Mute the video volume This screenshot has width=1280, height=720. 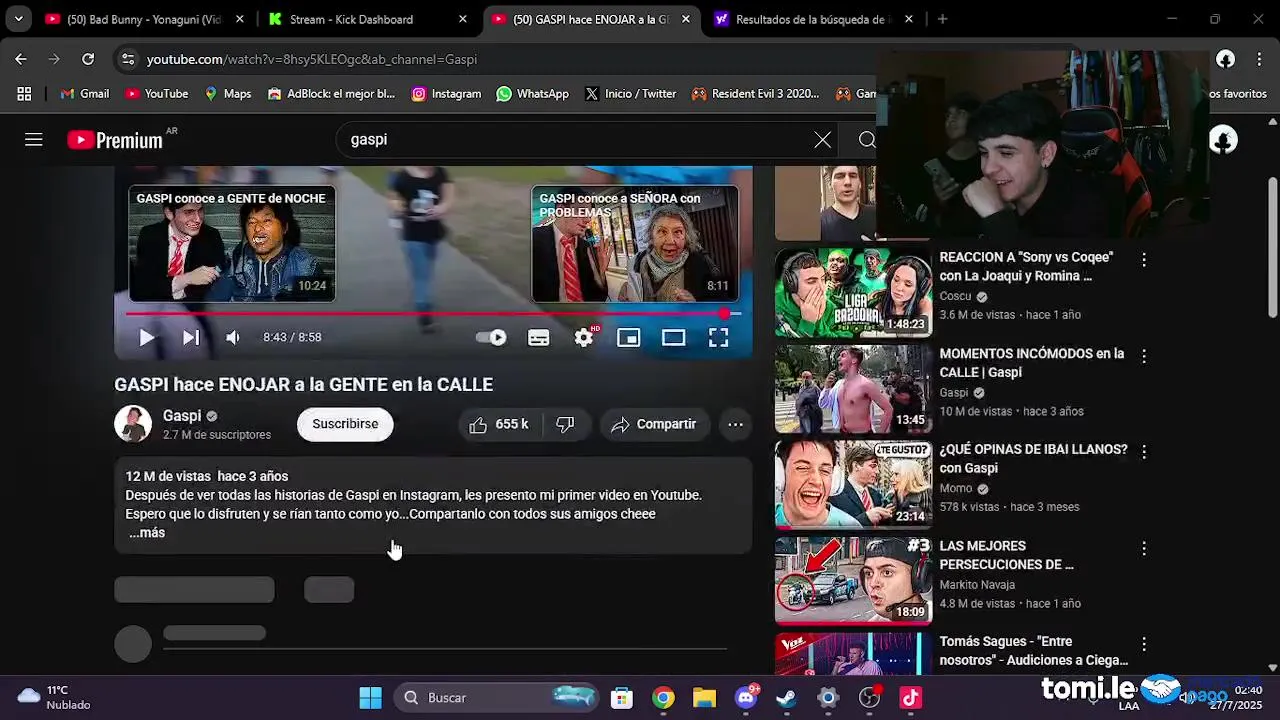pos(233,338)
